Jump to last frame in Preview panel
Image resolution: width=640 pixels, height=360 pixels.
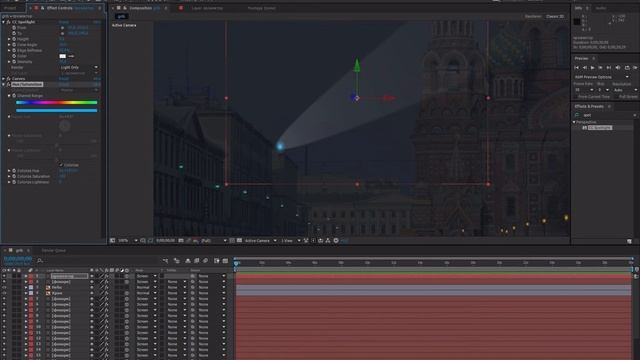click(609, 68)
